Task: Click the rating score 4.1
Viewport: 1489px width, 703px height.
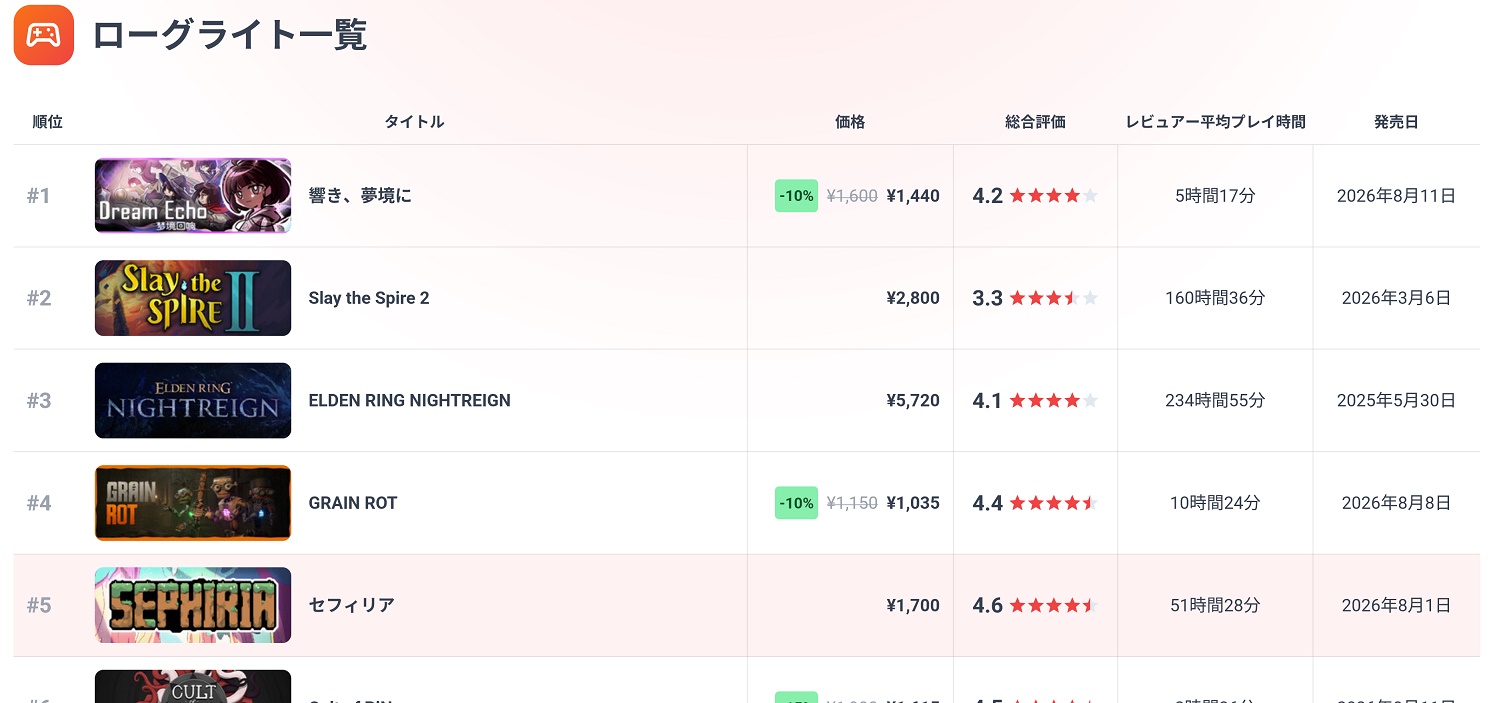Action: (988, 400)
